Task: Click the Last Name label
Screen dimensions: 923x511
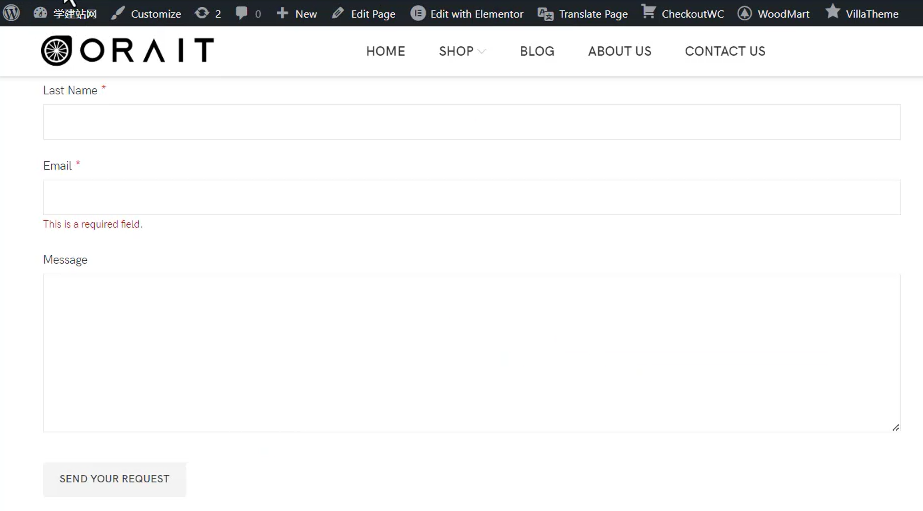Action: pyautogui.click(x=70, y=90)
